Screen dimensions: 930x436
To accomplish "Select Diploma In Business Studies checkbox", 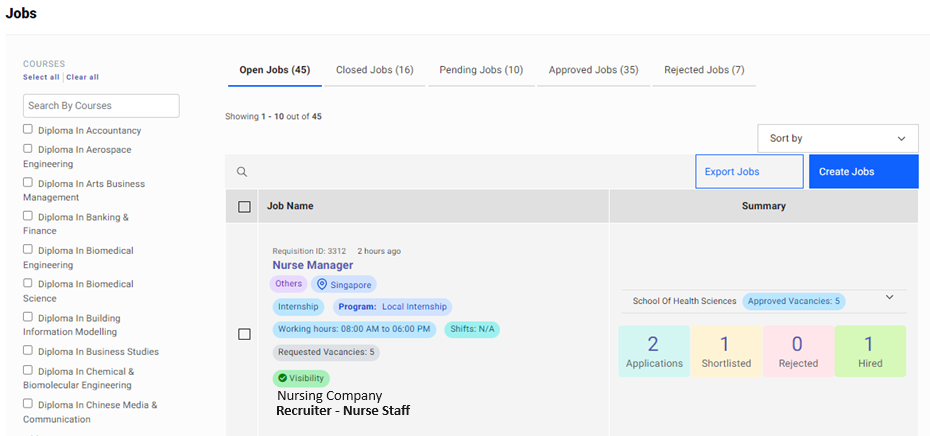I will 28,351.
